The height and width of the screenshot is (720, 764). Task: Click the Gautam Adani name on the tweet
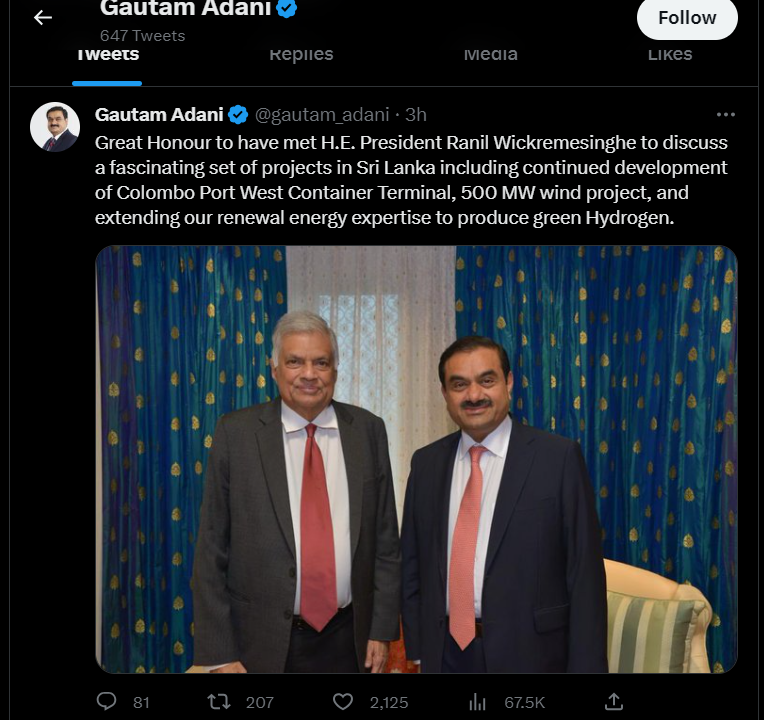click(158, 114)
